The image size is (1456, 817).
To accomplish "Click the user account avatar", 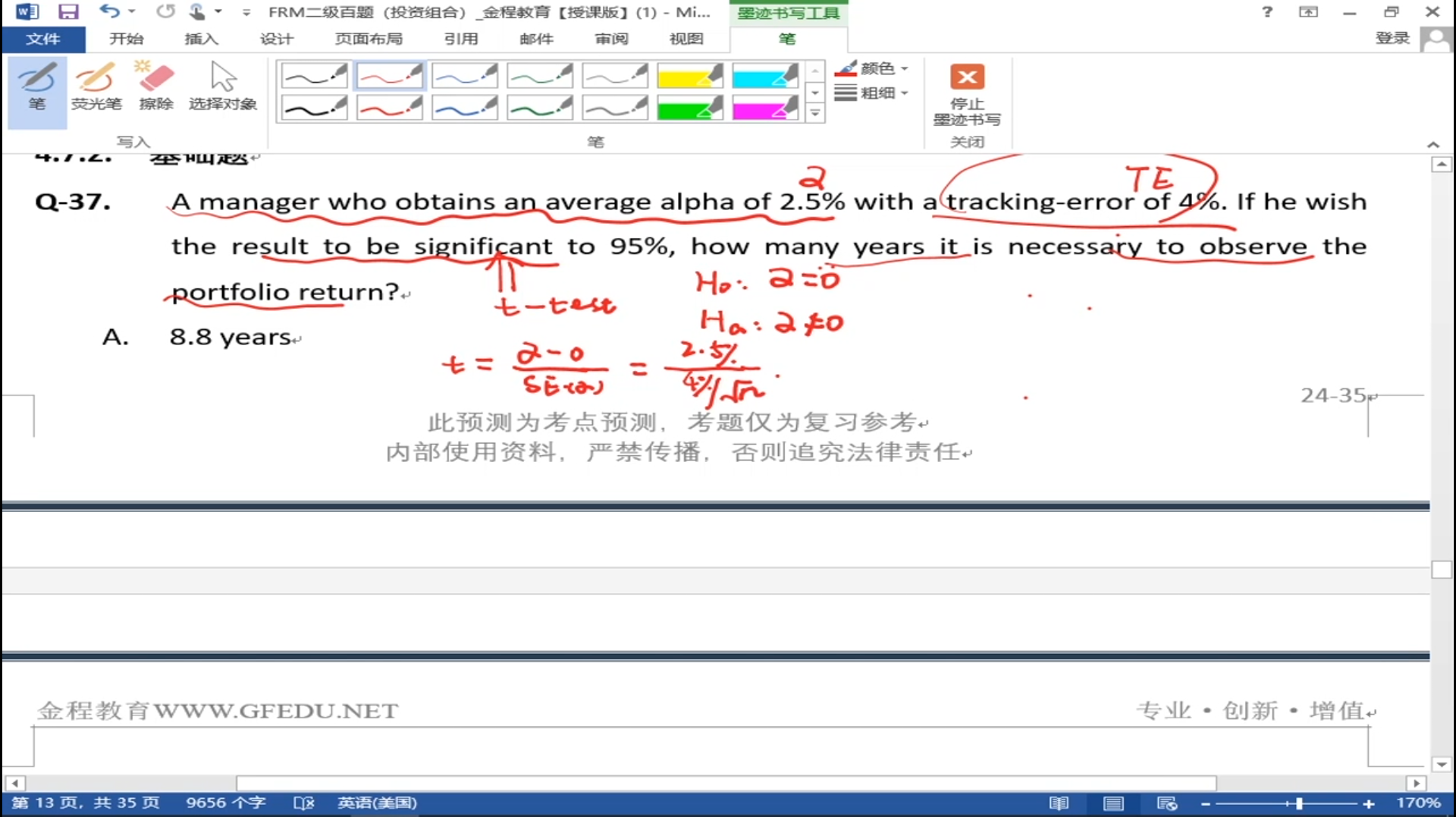I will coord(1436,39).
